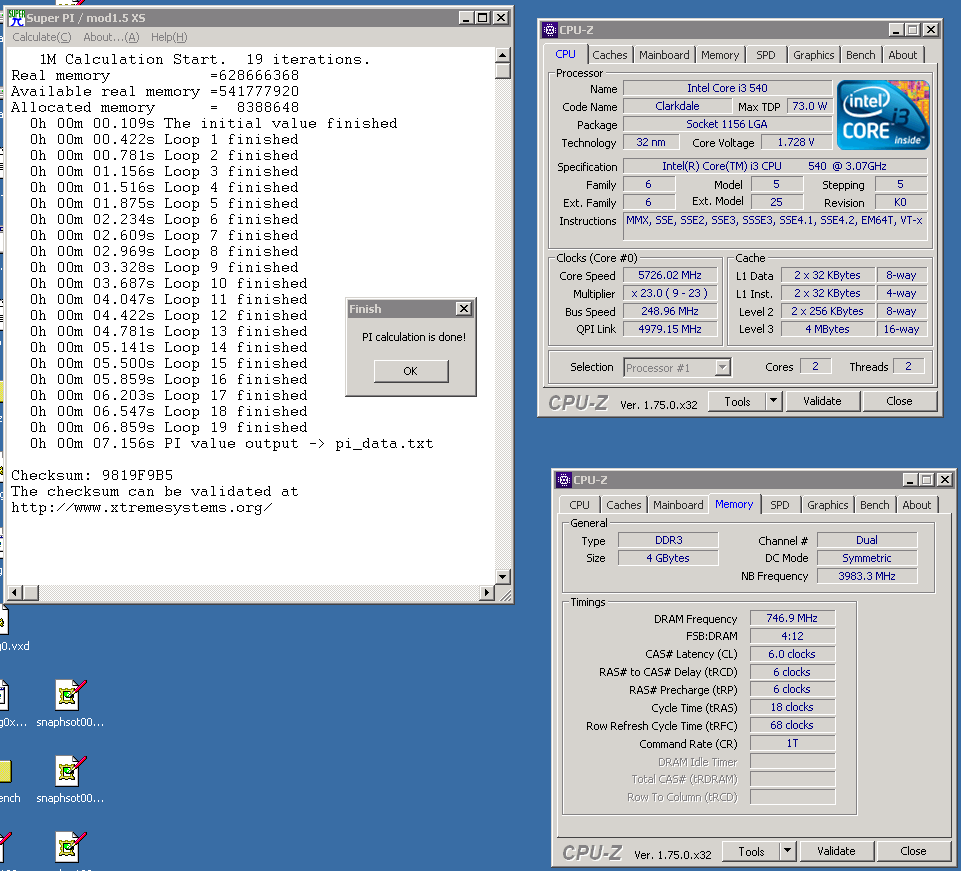Click Validate button in bottom CPU-Z
961x871 pixels.
836,851
